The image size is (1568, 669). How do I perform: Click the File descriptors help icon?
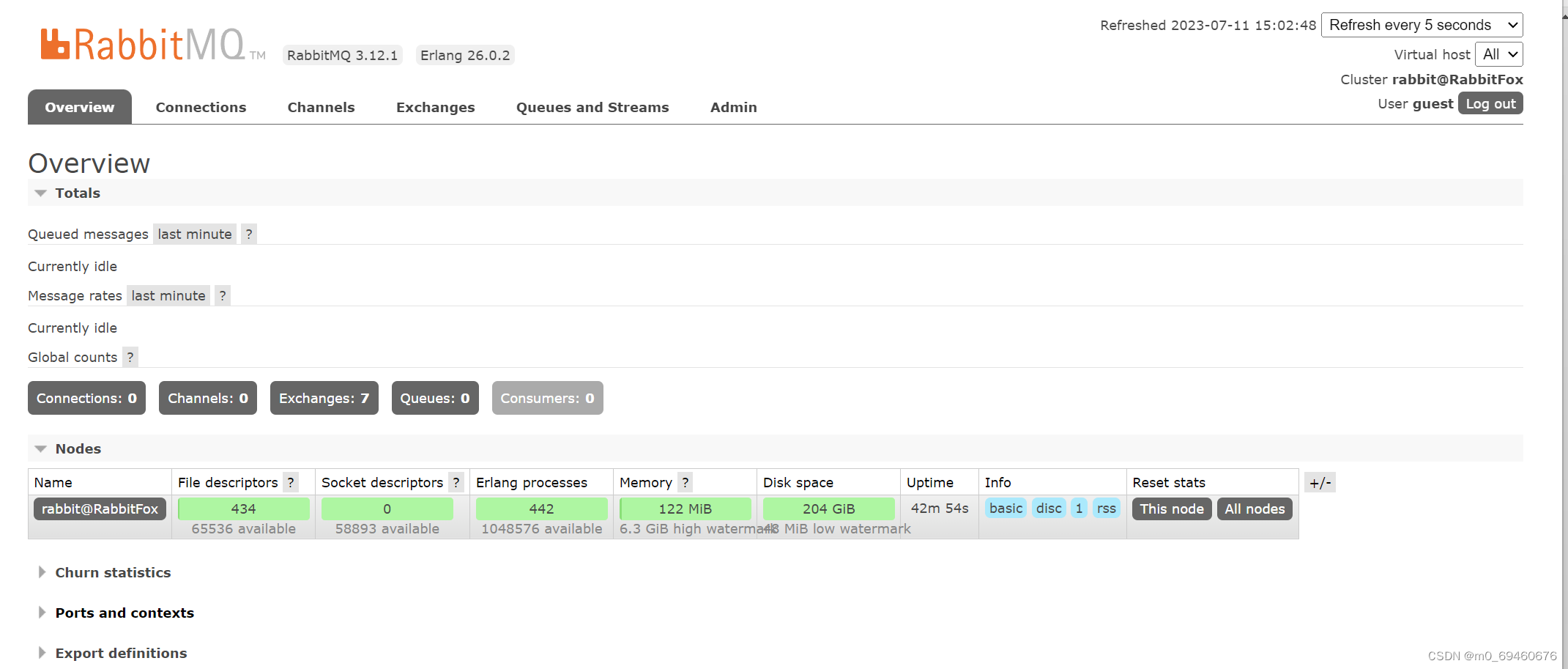[291, 482]
